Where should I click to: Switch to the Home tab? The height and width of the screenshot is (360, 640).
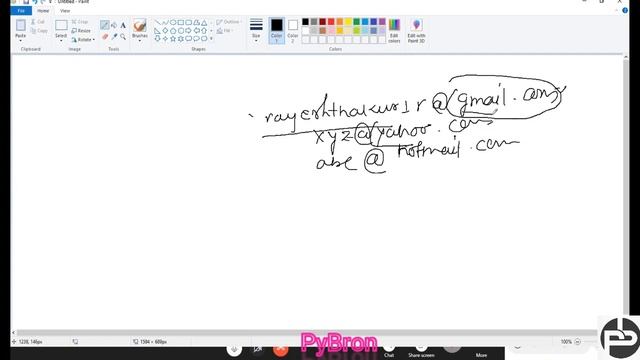[43, 11]
